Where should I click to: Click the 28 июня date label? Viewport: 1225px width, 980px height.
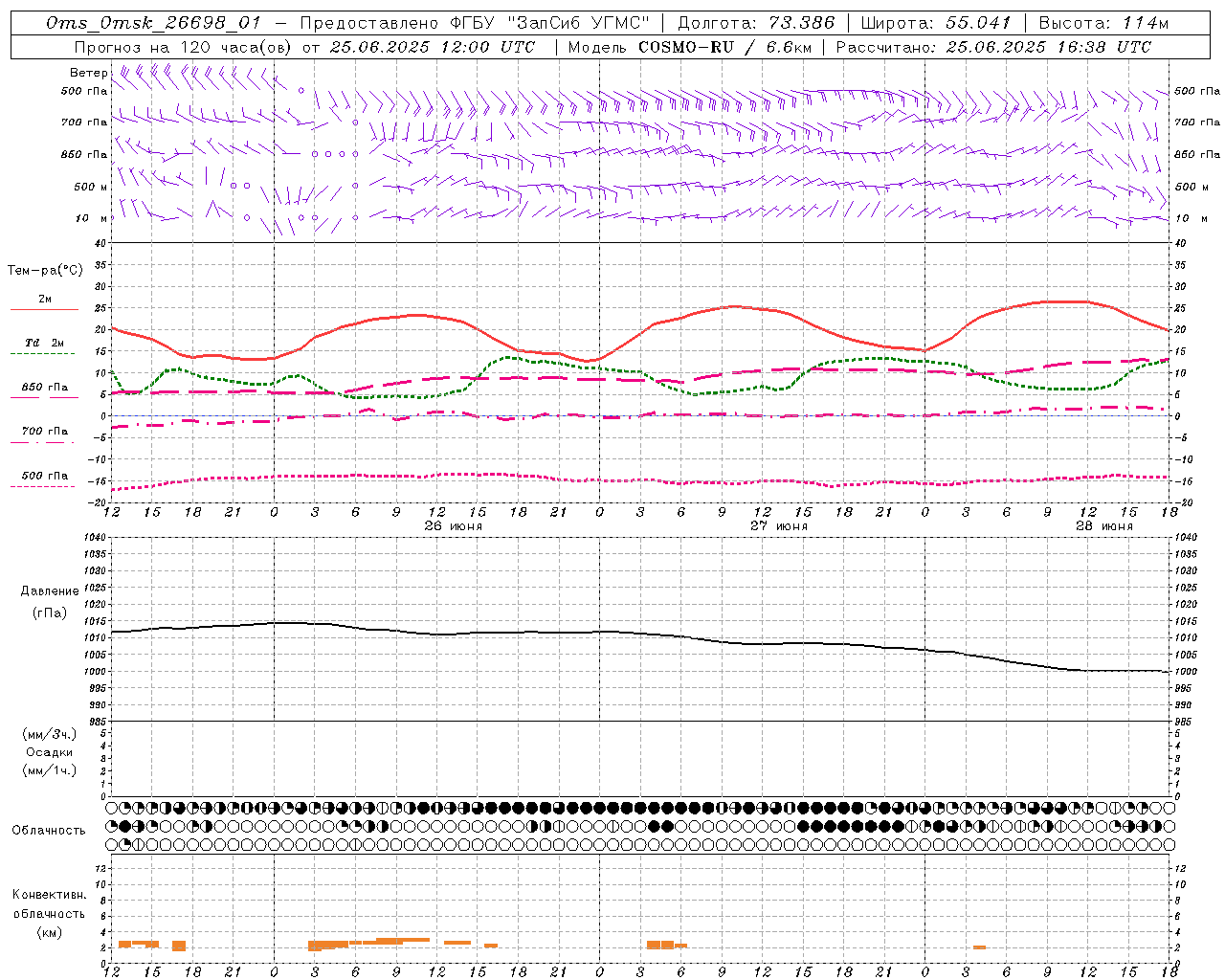(x=1104, y=526)
